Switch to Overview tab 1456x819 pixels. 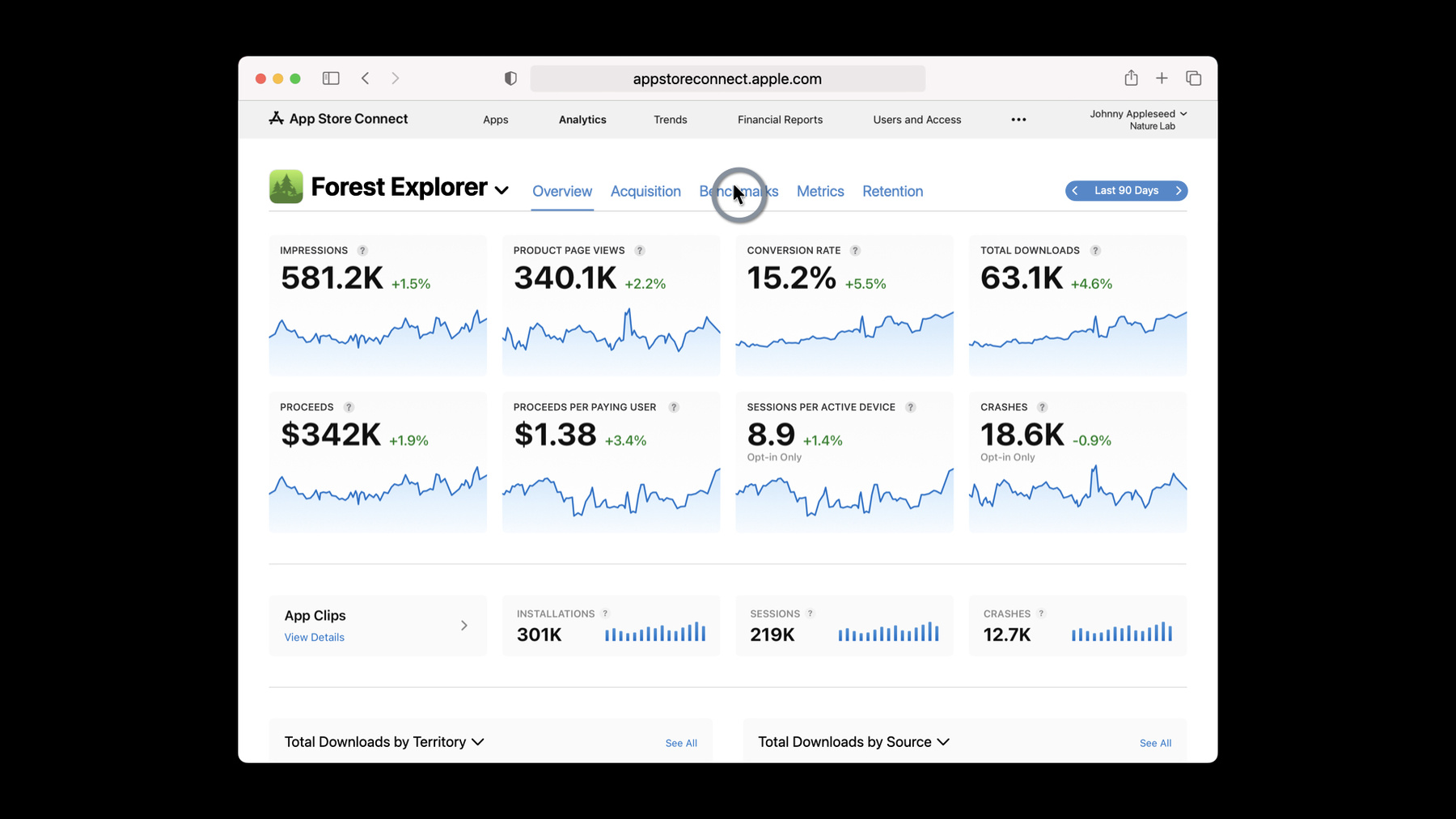[x=562, y=192]
